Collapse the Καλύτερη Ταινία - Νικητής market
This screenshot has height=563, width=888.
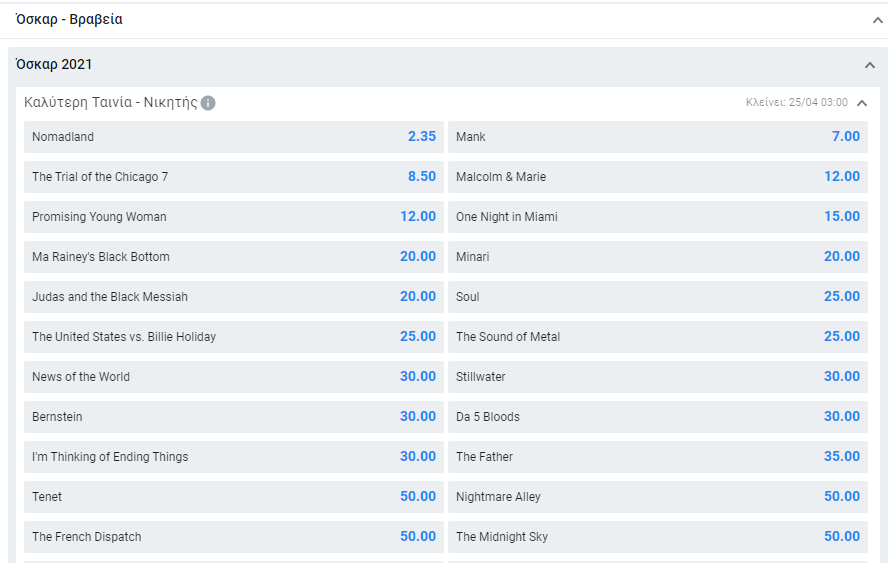point(862,103)
